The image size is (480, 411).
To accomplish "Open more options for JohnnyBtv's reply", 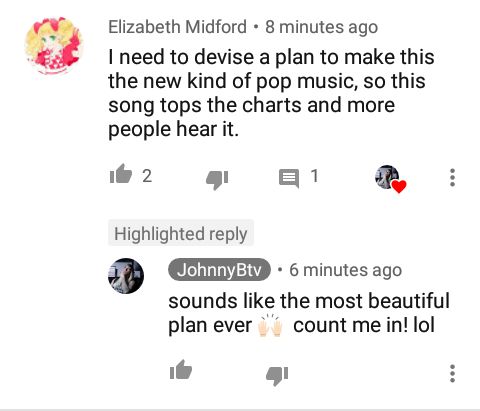I will coord(452,373).
